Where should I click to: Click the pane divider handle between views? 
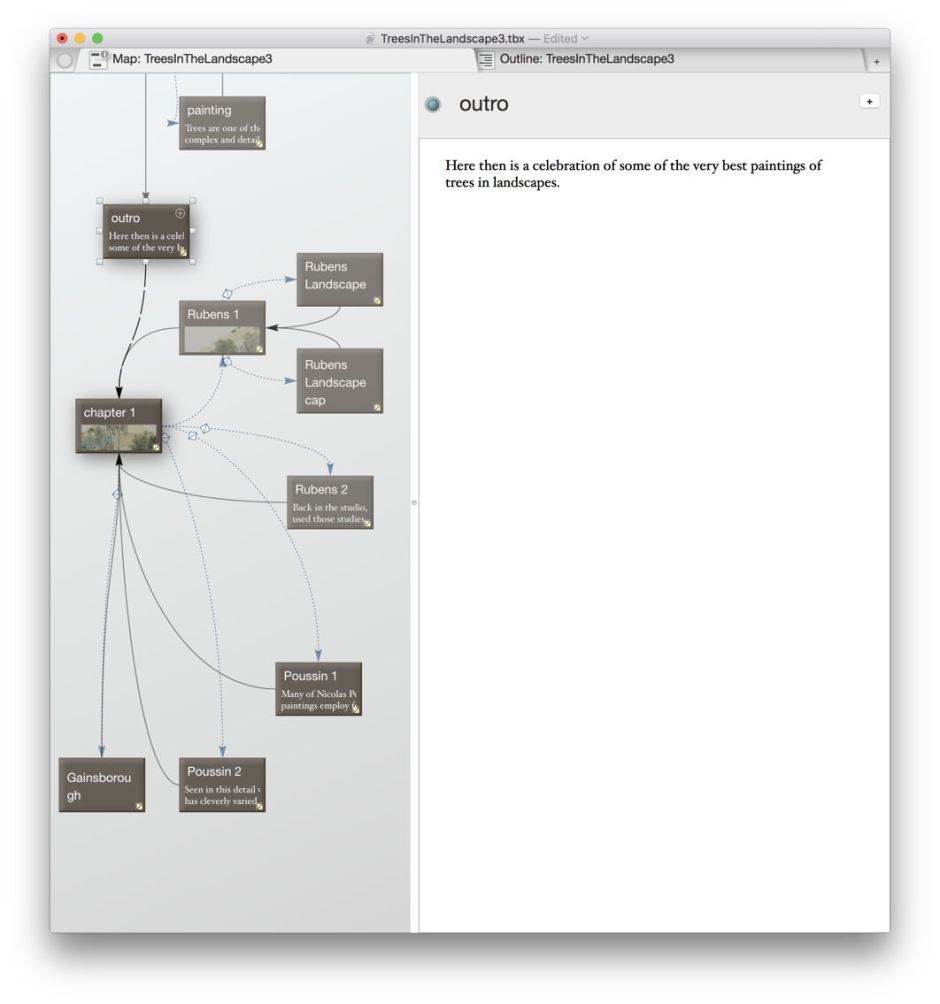[x=414, y=502]
